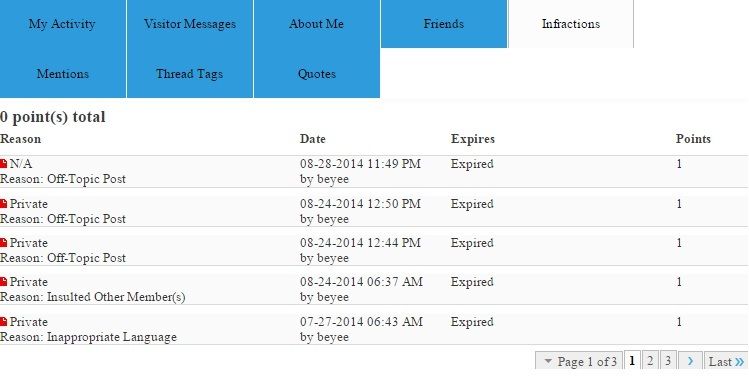Select the About Me tab
749x390 pixels.
317,24
